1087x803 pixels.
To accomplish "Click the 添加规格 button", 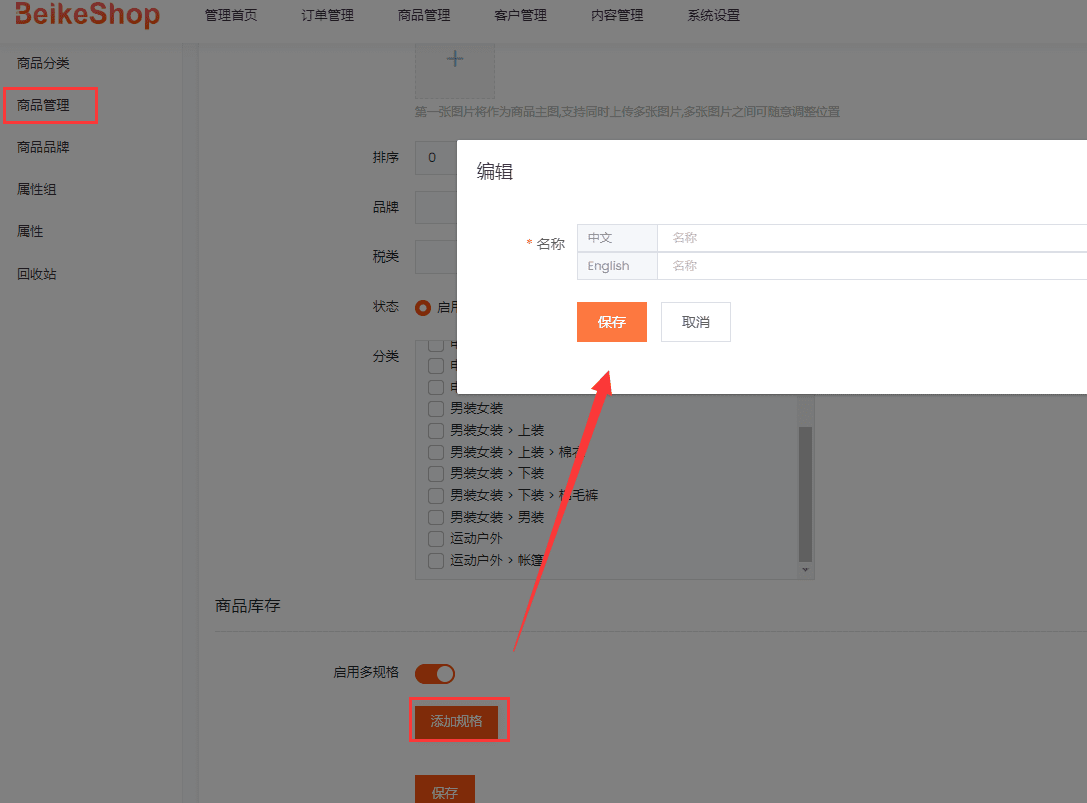I will tap(456, 721).
